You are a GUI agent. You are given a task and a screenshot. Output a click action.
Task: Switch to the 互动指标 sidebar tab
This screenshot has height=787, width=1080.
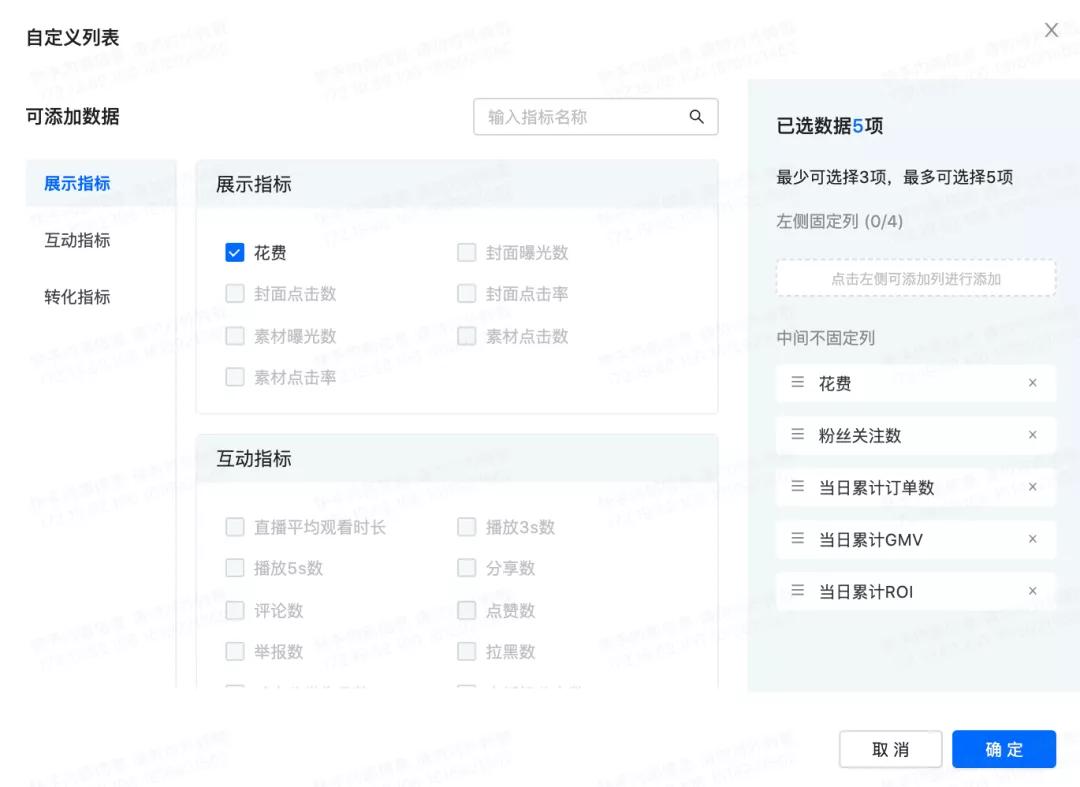(x=77, y=240)
